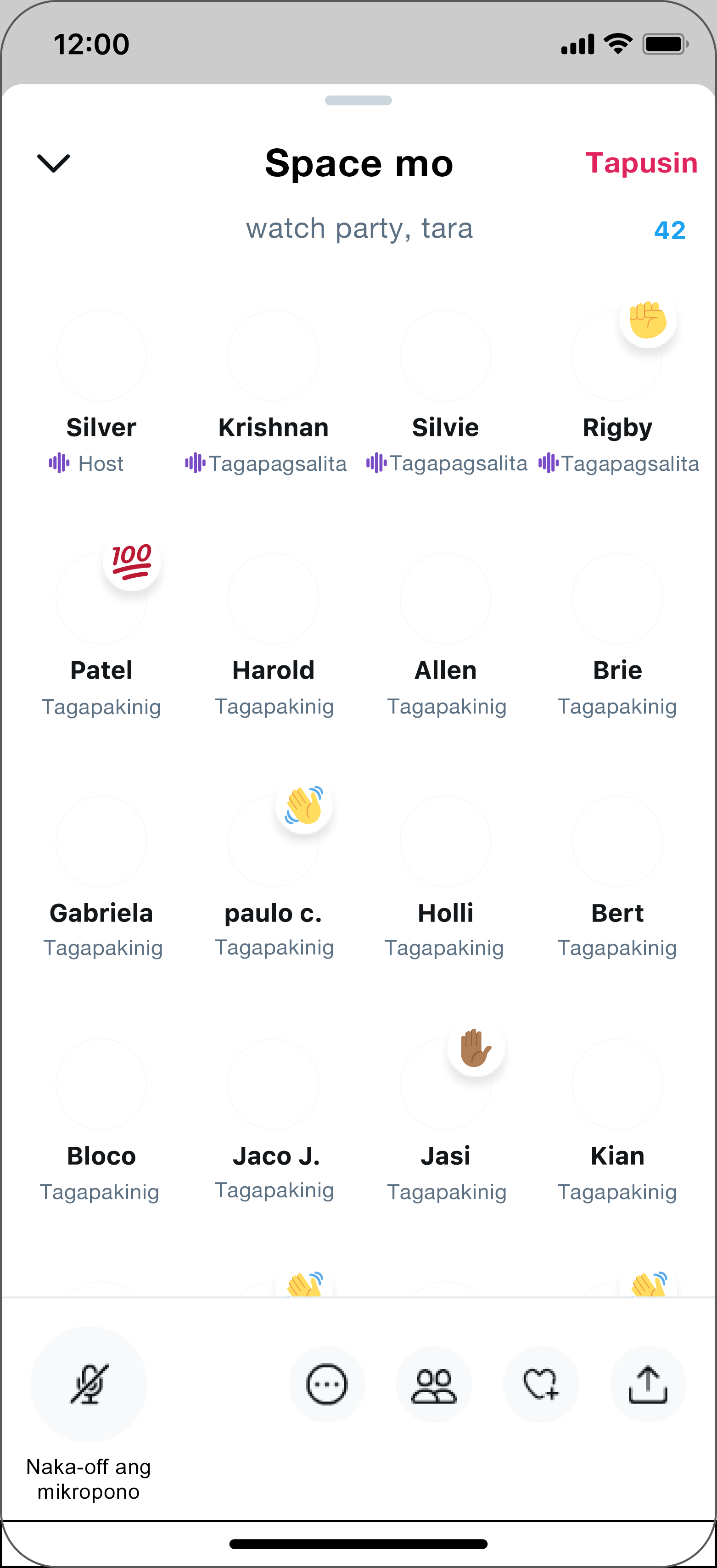Tap the heart-plus reaction icon

click(541, 1384)
